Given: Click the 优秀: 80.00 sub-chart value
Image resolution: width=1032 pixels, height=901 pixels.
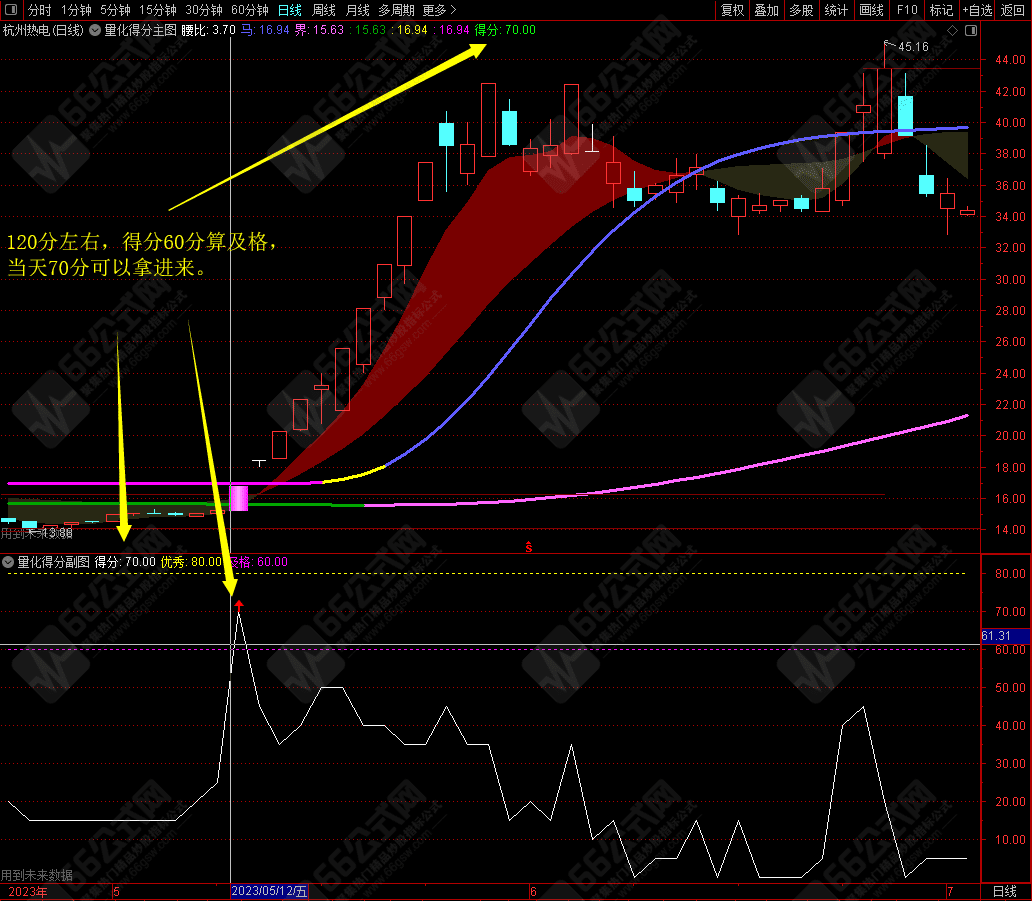Looking at the screenshot, I should [x=191, y=562].
